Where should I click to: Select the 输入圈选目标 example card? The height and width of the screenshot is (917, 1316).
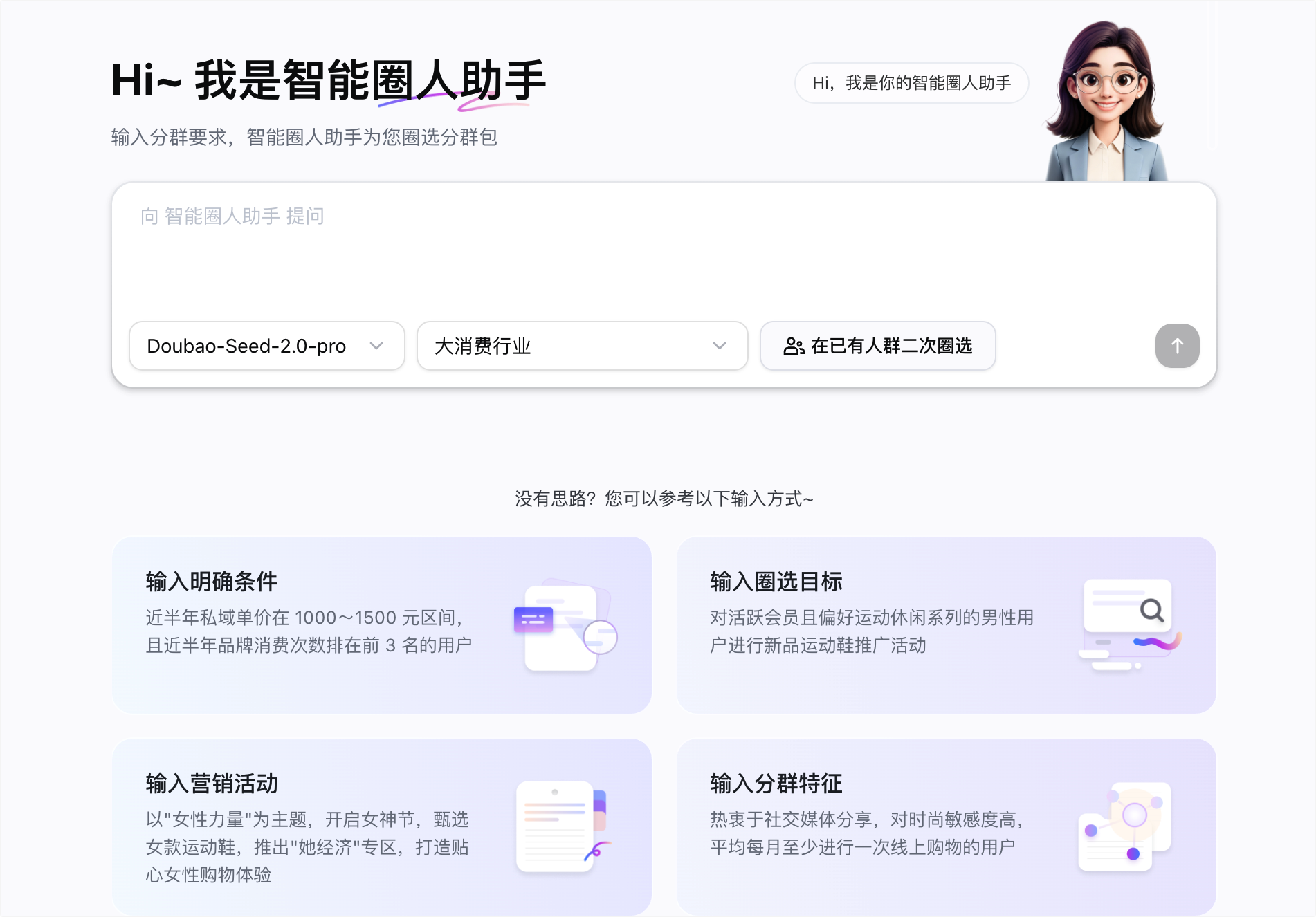[x=946, y=625]
